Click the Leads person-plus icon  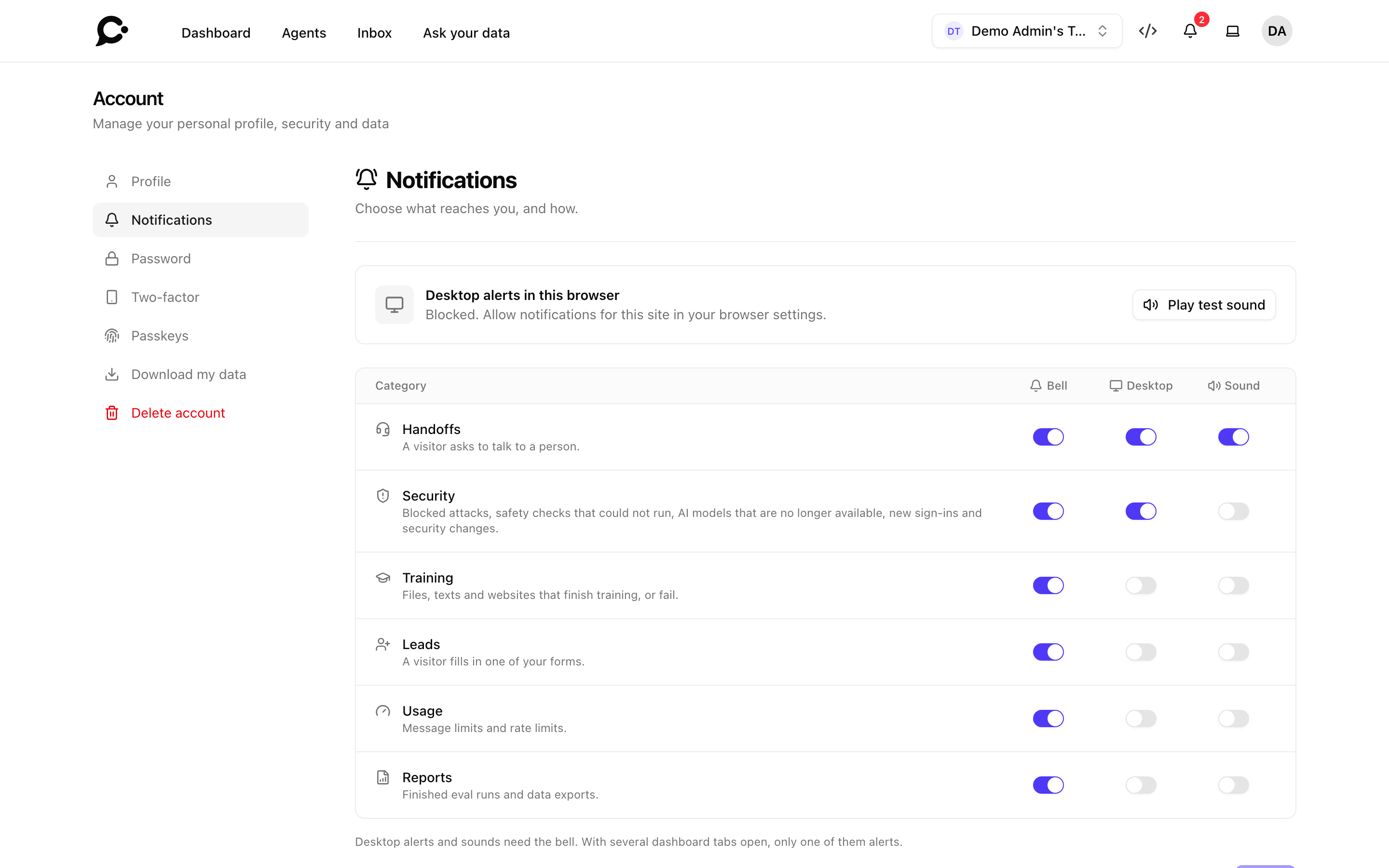[383, 644]
